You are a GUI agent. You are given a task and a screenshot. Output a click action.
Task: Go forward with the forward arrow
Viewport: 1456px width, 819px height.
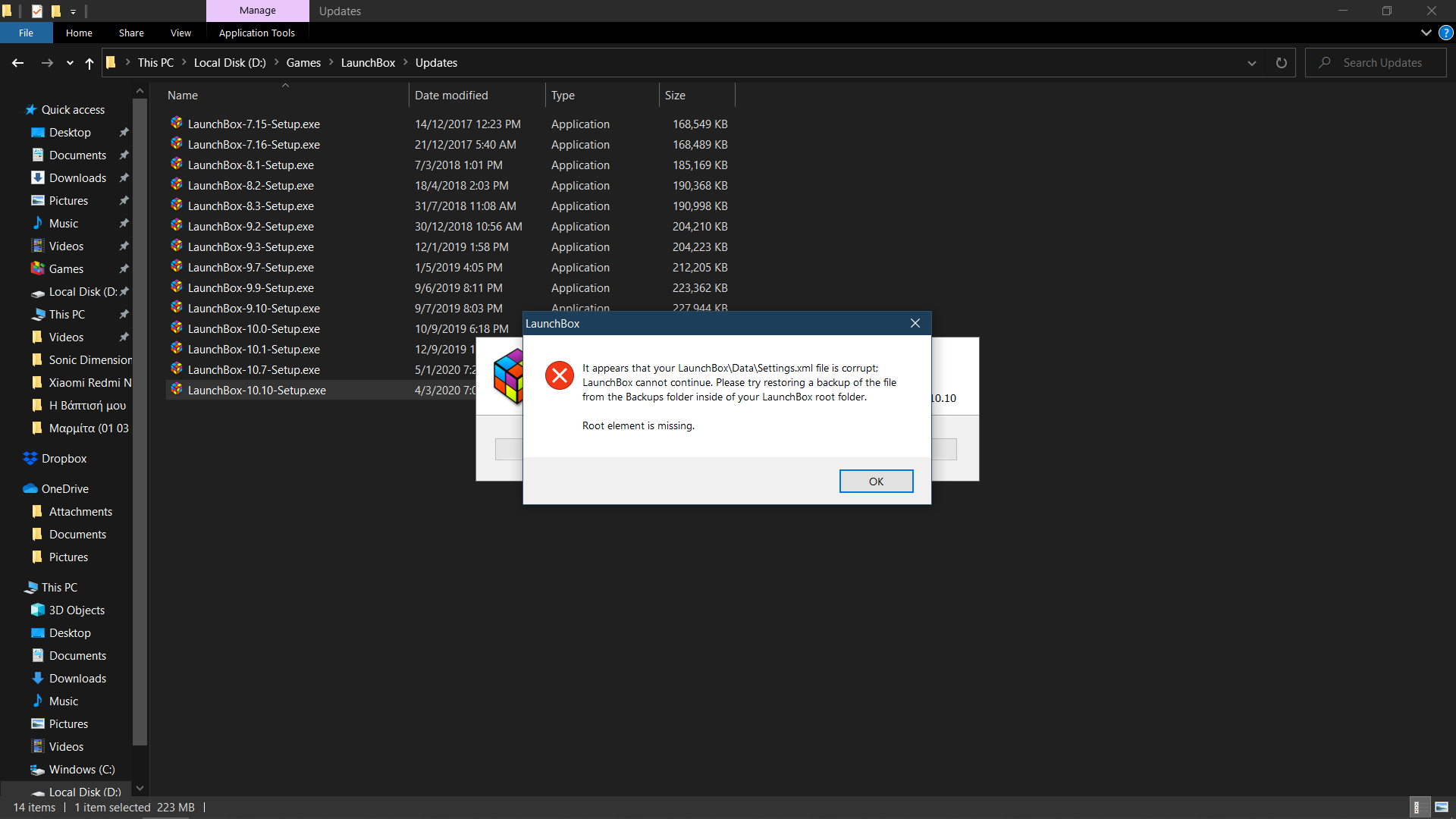pos(47,63)
